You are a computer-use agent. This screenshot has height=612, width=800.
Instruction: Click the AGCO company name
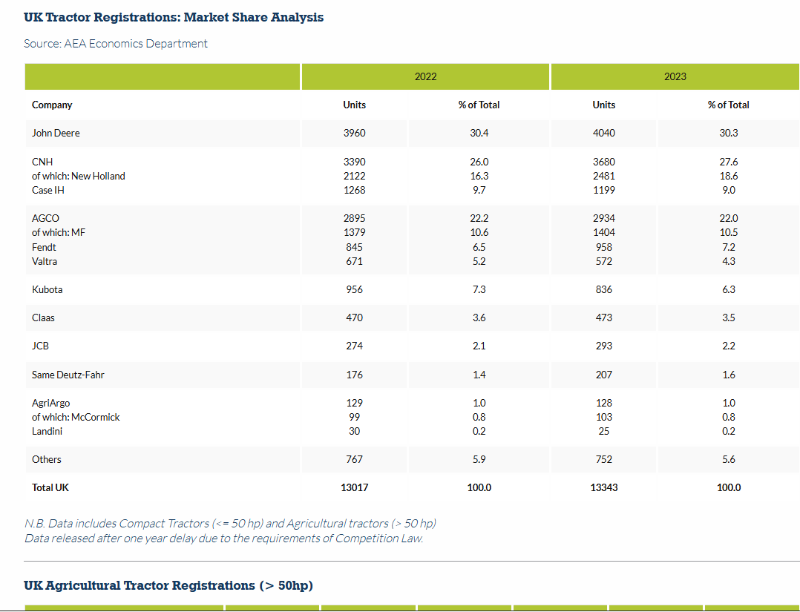click(x=46, y=218)
